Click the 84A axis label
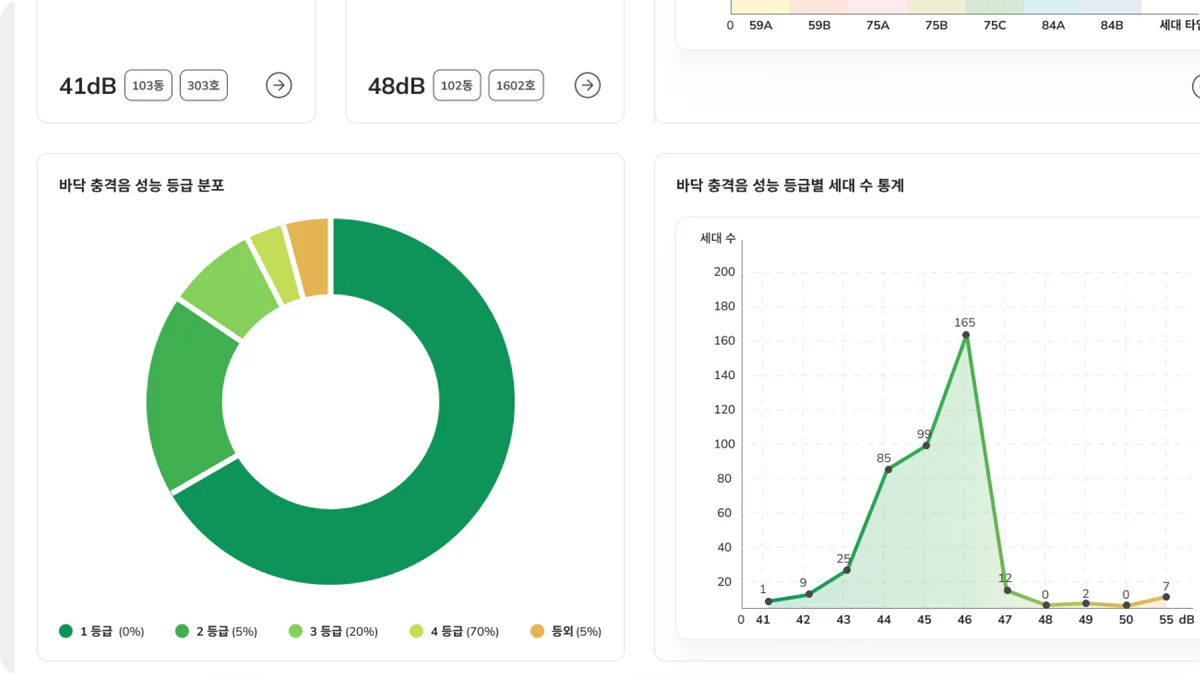Image resolution: width=1200 pixels, height=675 pixels. (1053, 25)
